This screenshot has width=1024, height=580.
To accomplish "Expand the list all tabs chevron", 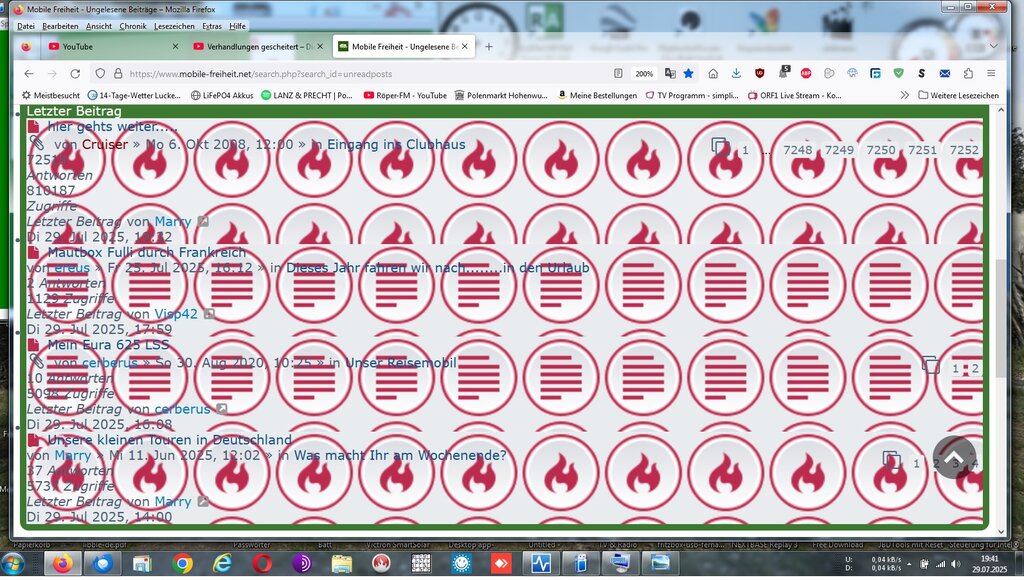I will (993, 46).
